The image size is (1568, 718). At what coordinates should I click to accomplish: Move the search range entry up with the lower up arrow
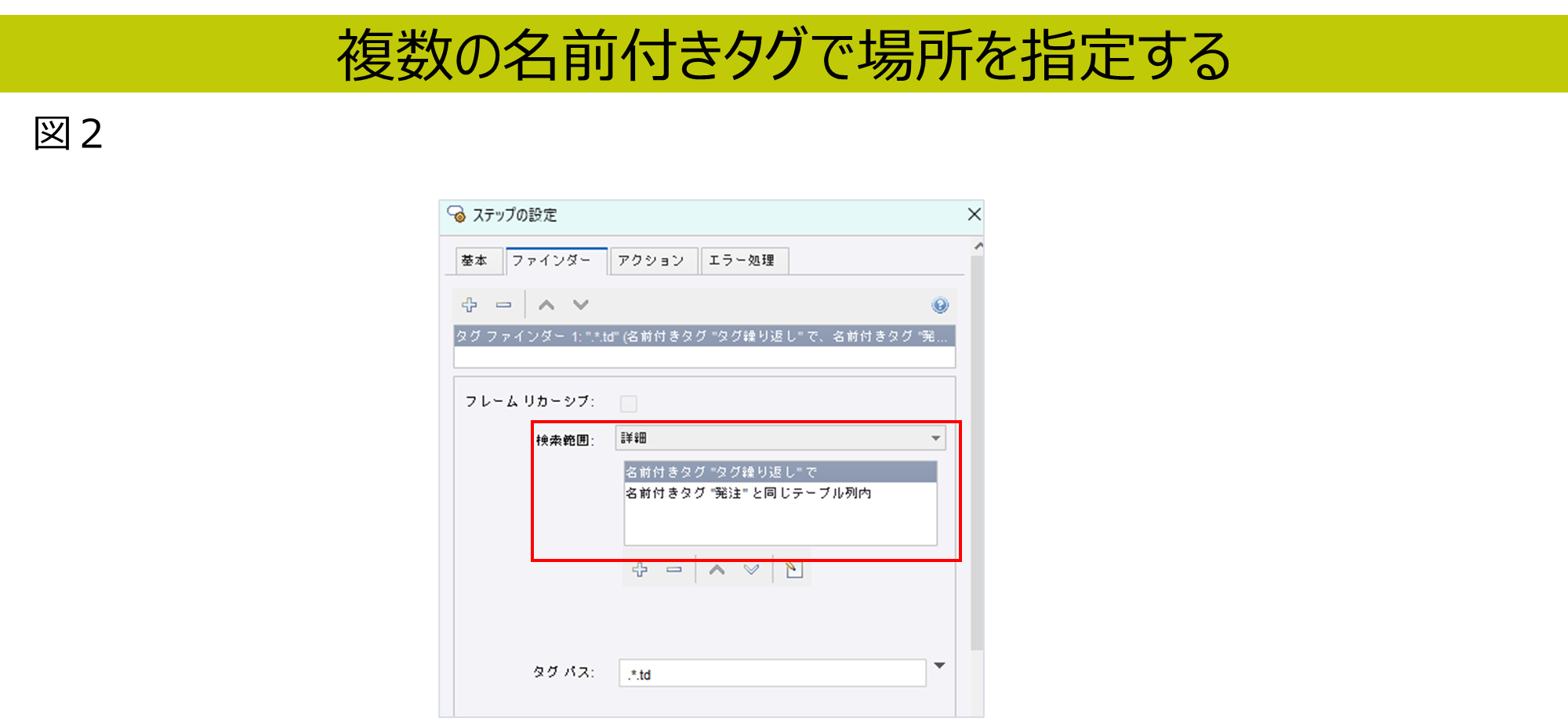coord(717,570)
